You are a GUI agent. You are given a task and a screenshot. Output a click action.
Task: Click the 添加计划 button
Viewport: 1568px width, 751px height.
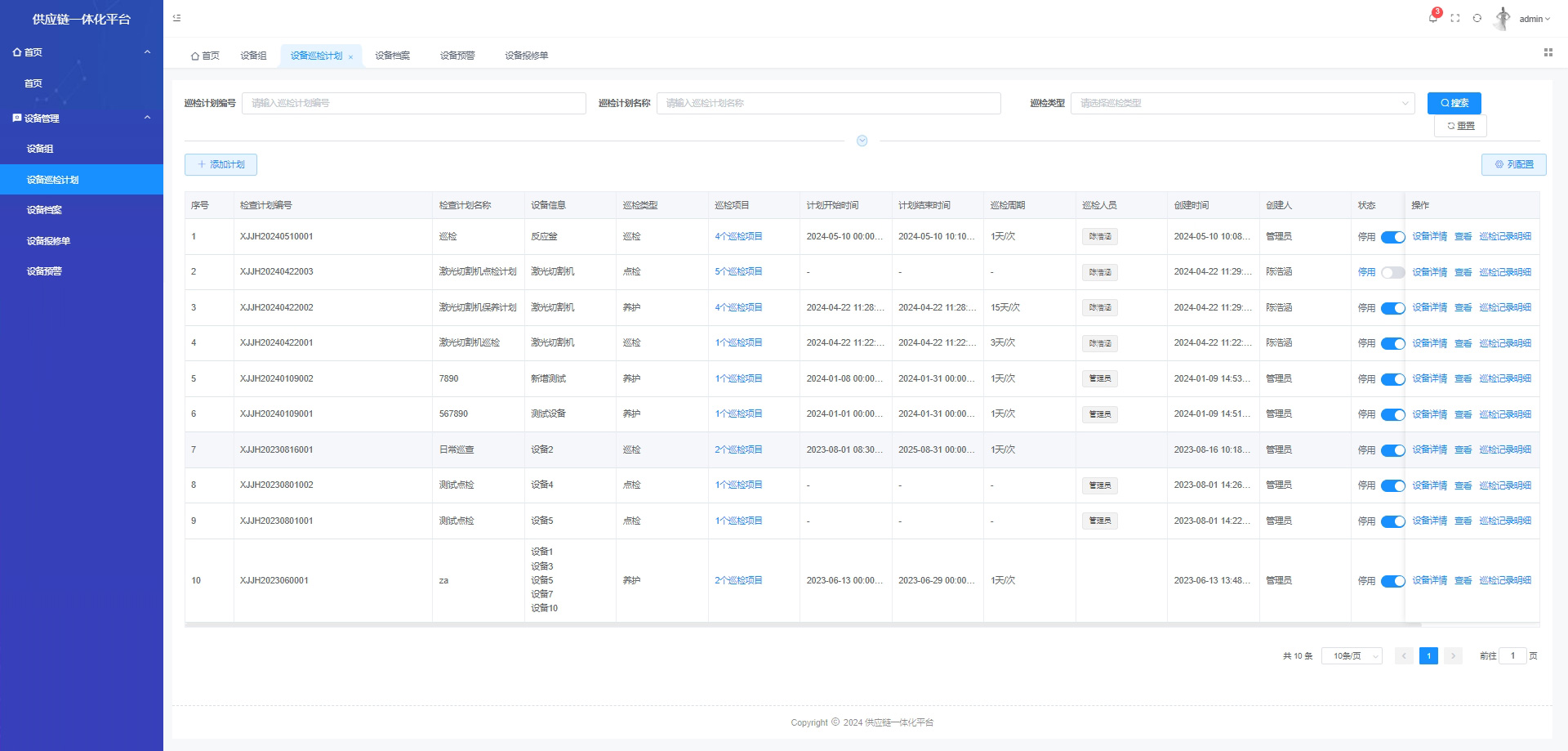[x=220, y=164]
